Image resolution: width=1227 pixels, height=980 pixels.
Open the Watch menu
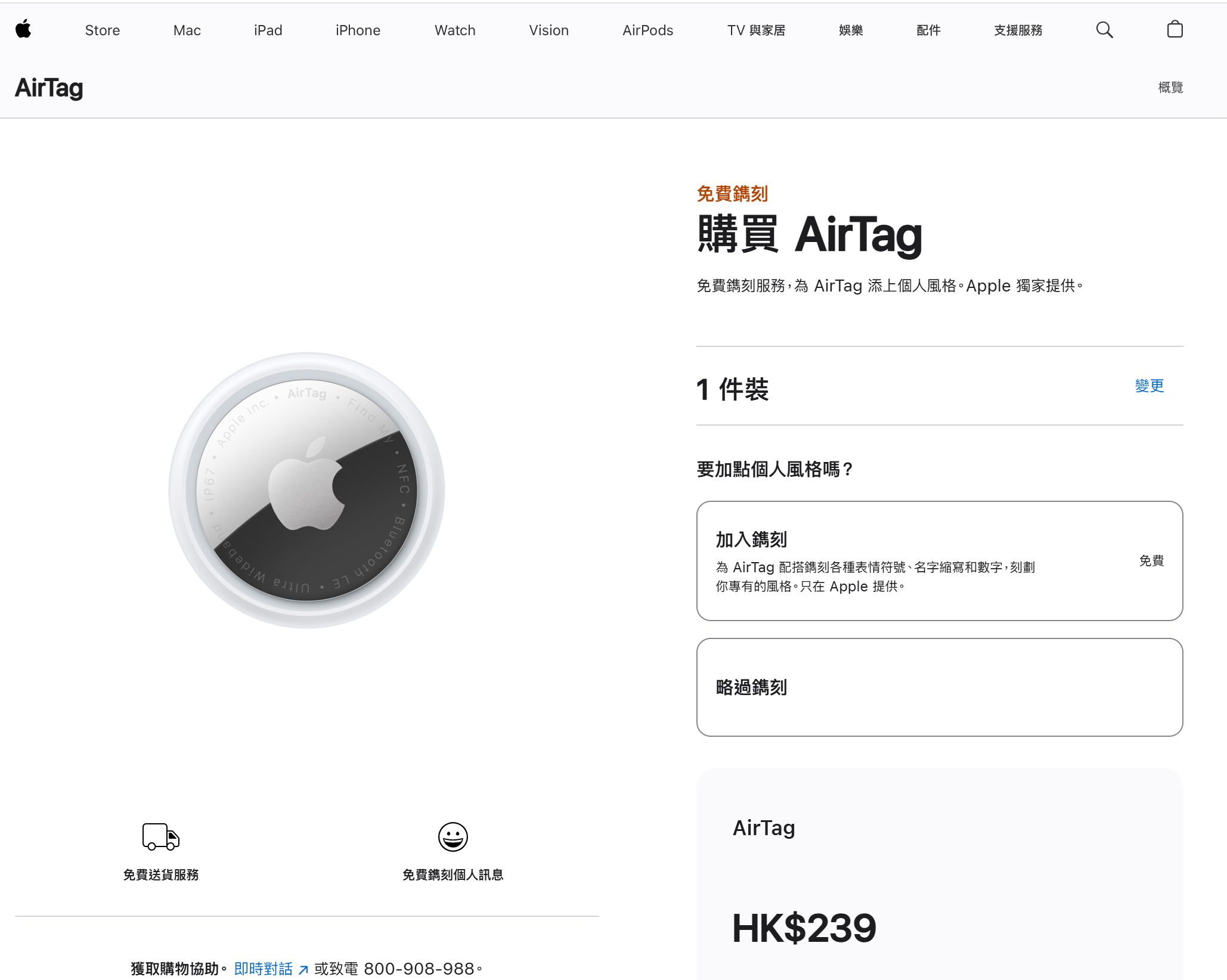455,30
